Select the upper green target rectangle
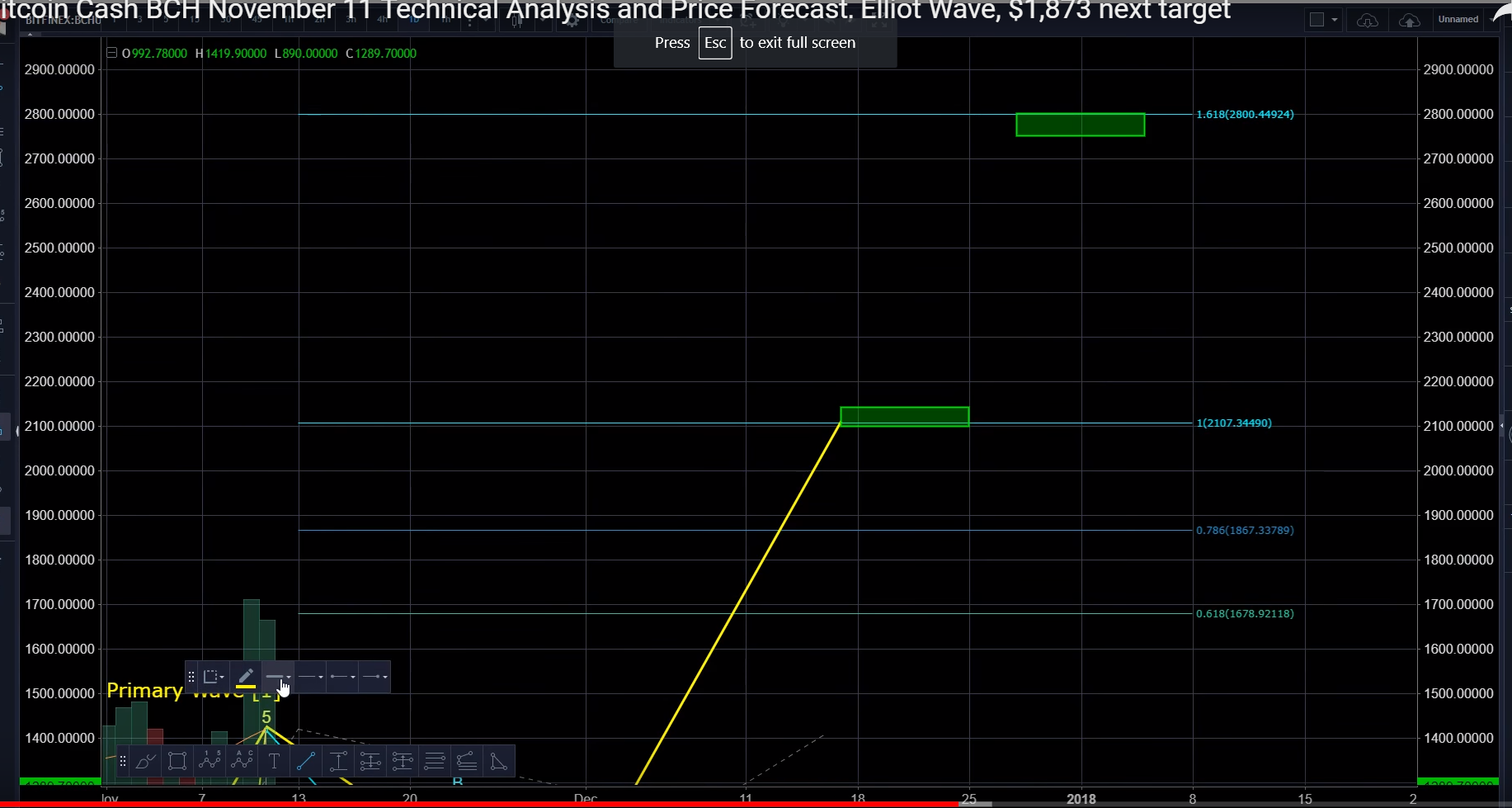The height and width of the screenshot is (808, 1512). [x=1080, y=125]
